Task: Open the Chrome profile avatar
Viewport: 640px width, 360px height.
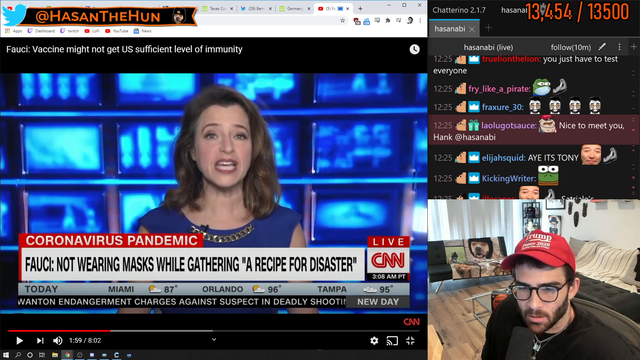Action: [410, 20]
